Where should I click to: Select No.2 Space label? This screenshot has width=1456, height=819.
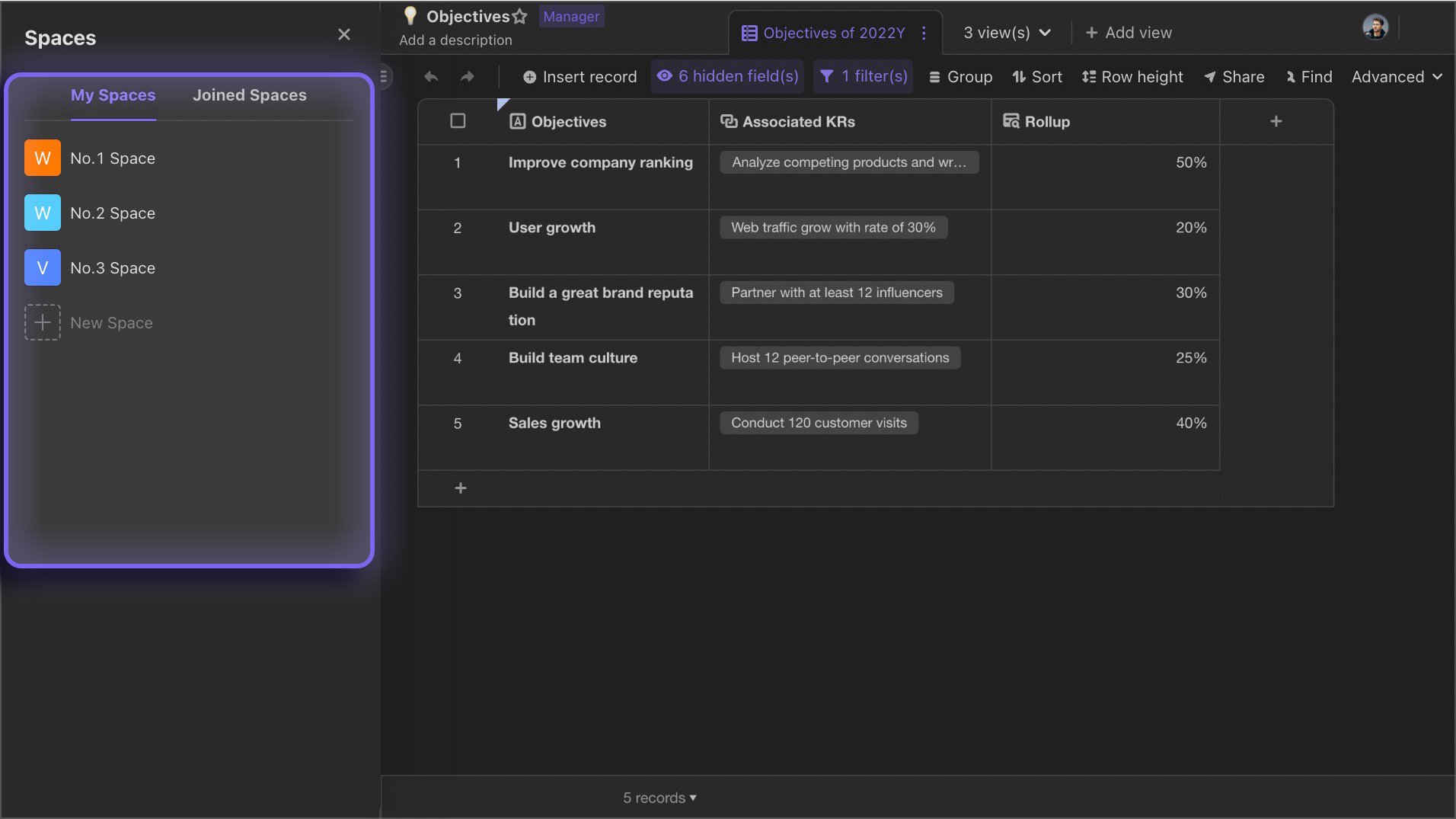coord(113,213)
